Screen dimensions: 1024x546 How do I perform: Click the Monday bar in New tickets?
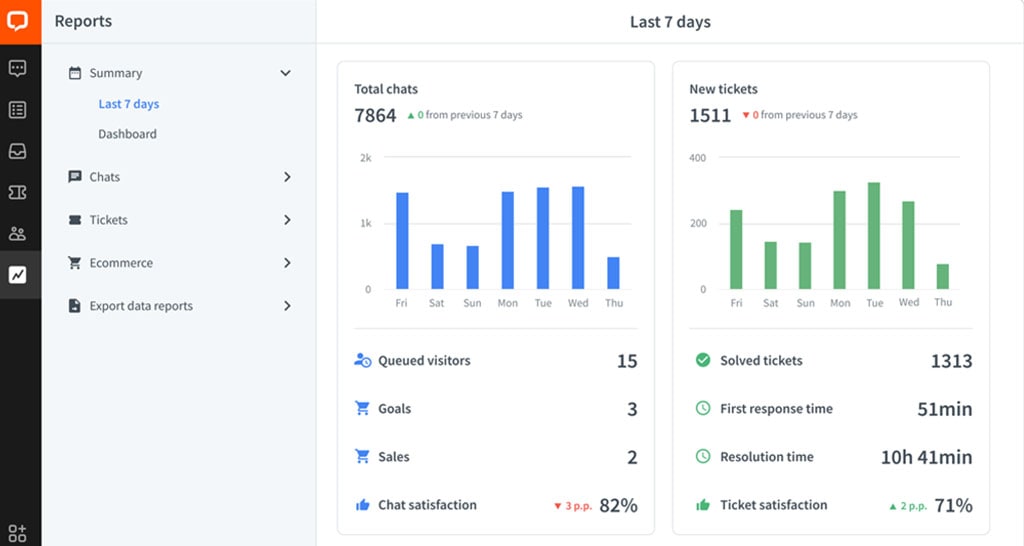tap(839, 240)
